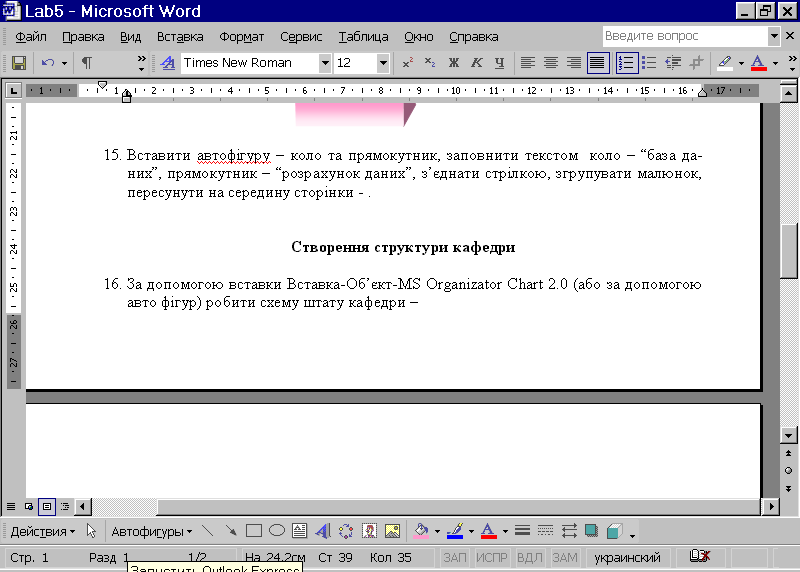This screenshot has width=800, height=572.
Task: Open 3-D style options
Action: 615,532
